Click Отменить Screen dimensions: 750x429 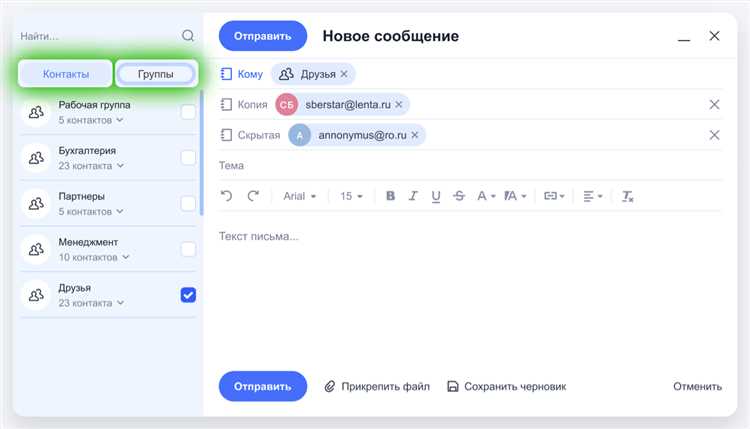[697, 386]
